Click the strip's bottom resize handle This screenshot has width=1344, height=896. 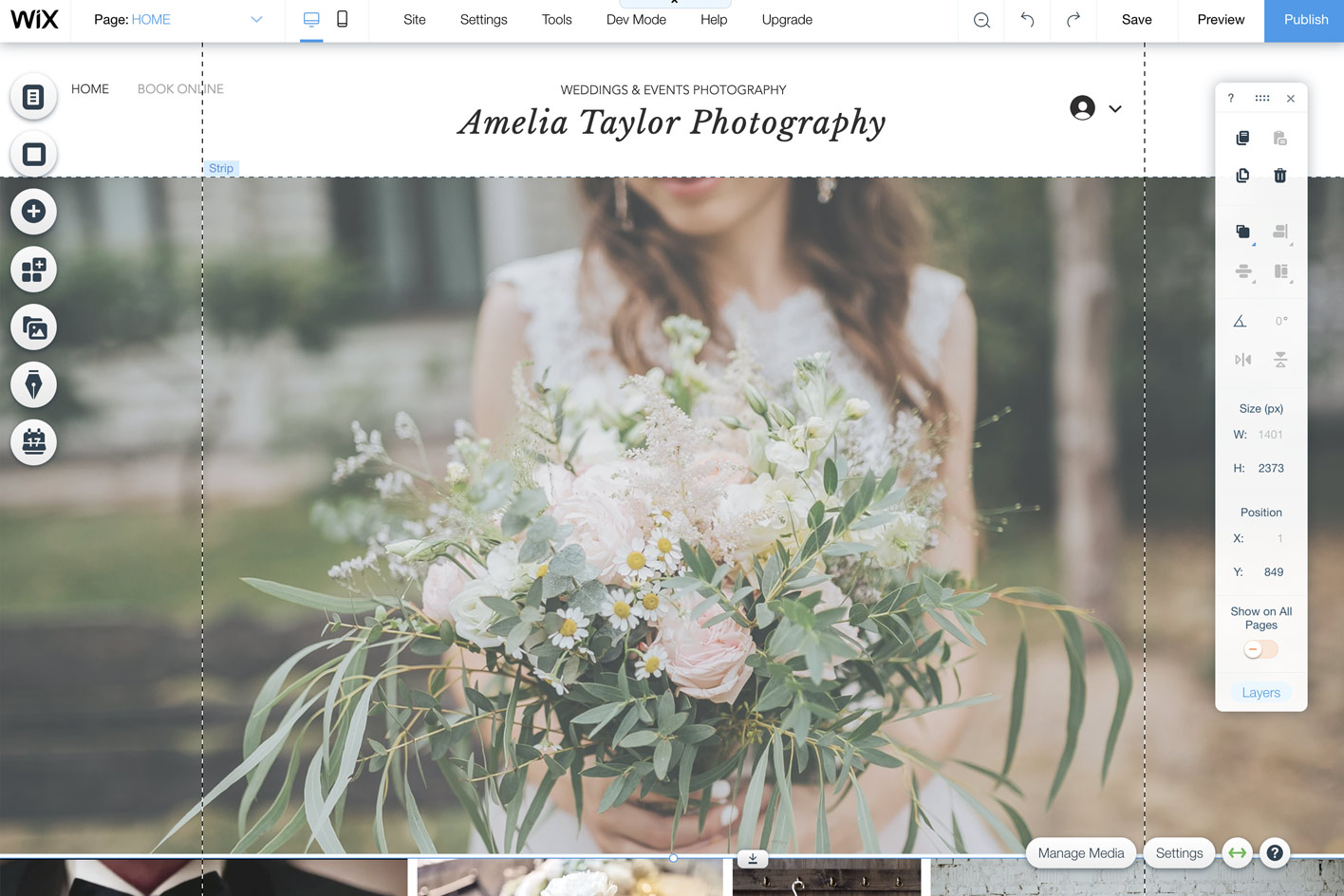click(x=673, y=858)
